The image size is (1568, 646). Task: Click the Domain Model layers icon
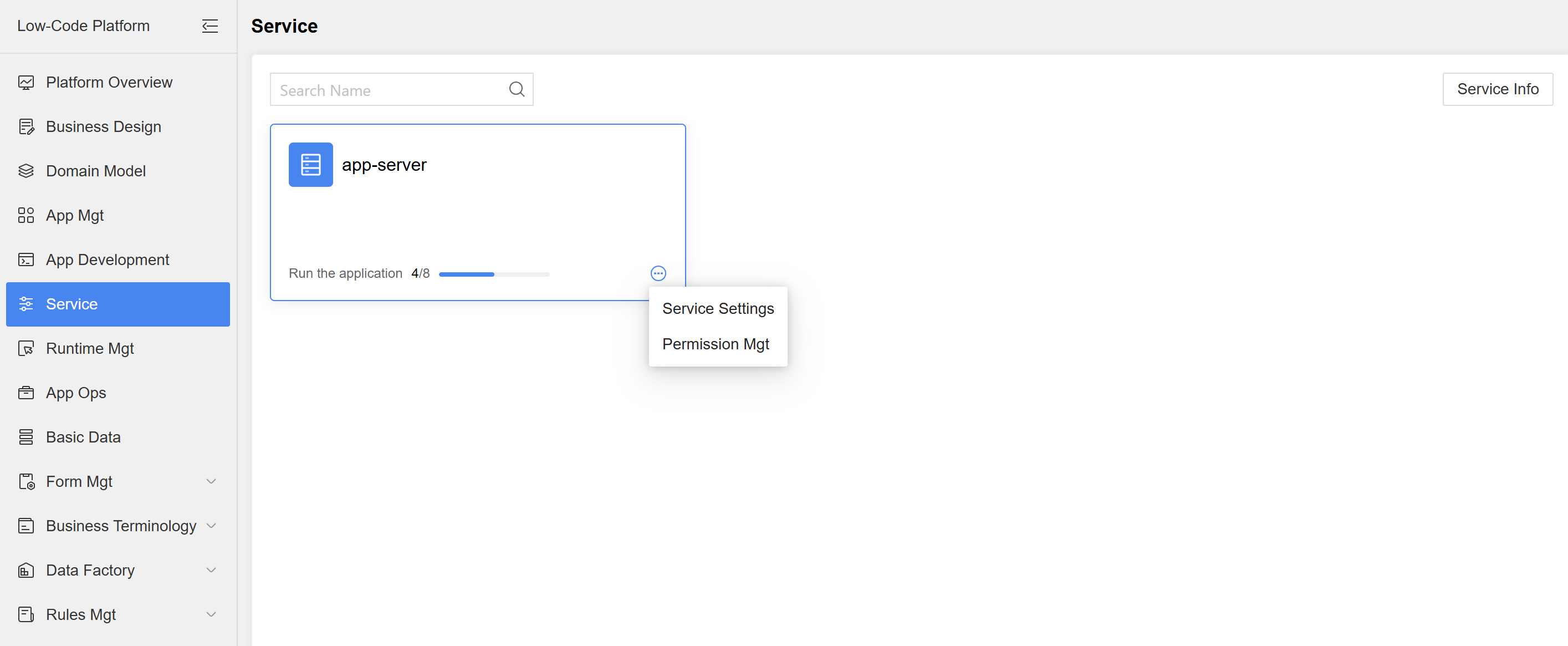click(26, 171)
